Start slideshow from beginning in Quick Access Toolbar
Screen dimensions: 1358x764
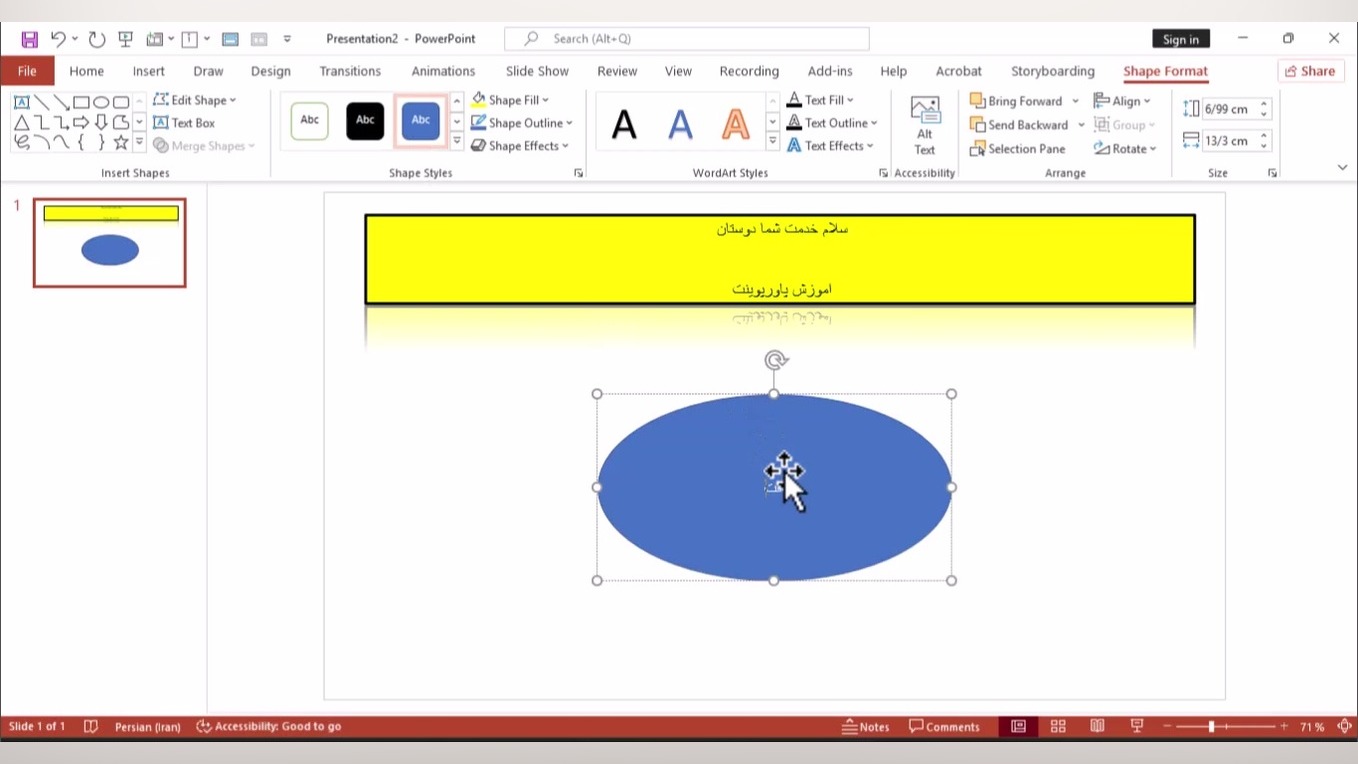click(x=126, y=39)
